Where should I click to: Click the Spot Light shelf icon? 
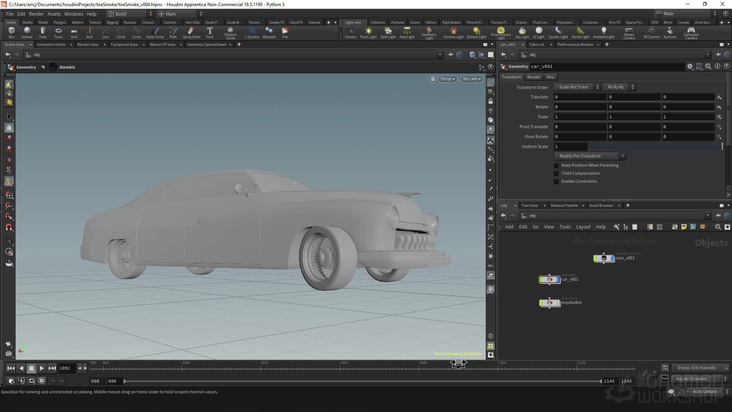pyautogui.click(x=387, y=32)
